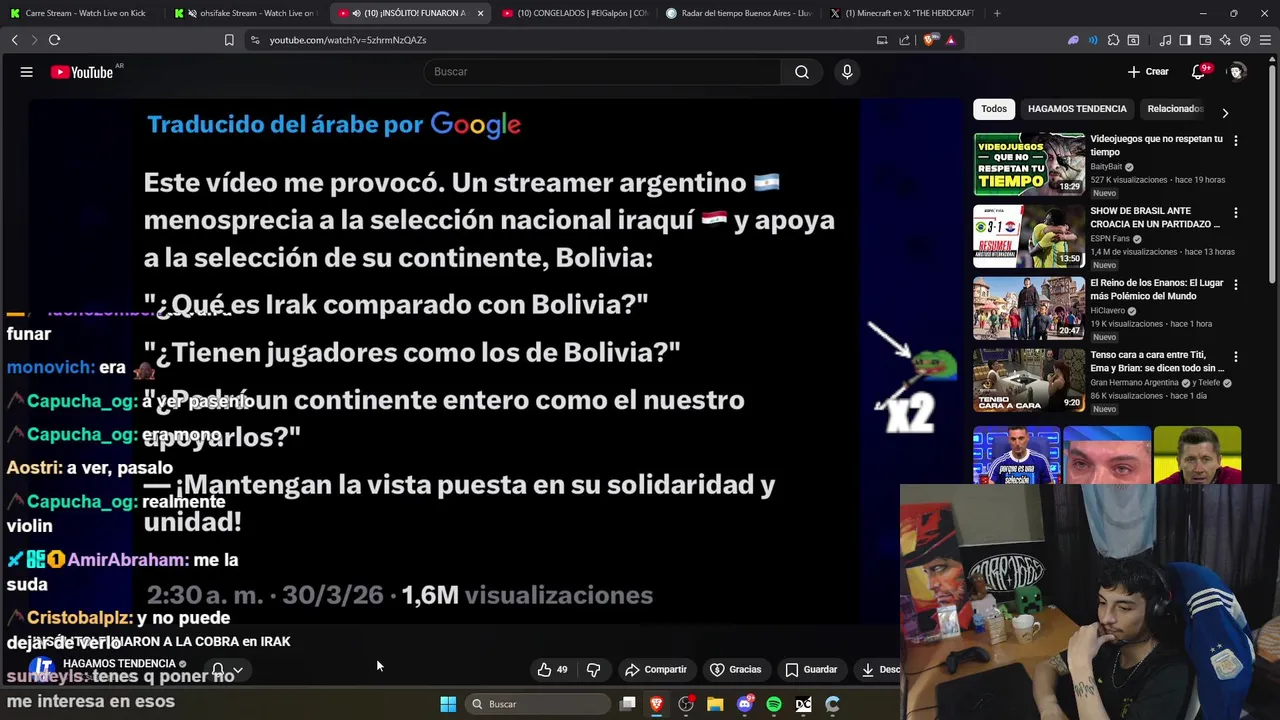Screen dimensions: 1280x720
Task: Toggle the browser sidebar panel
Action: (x=1185, y=40)
